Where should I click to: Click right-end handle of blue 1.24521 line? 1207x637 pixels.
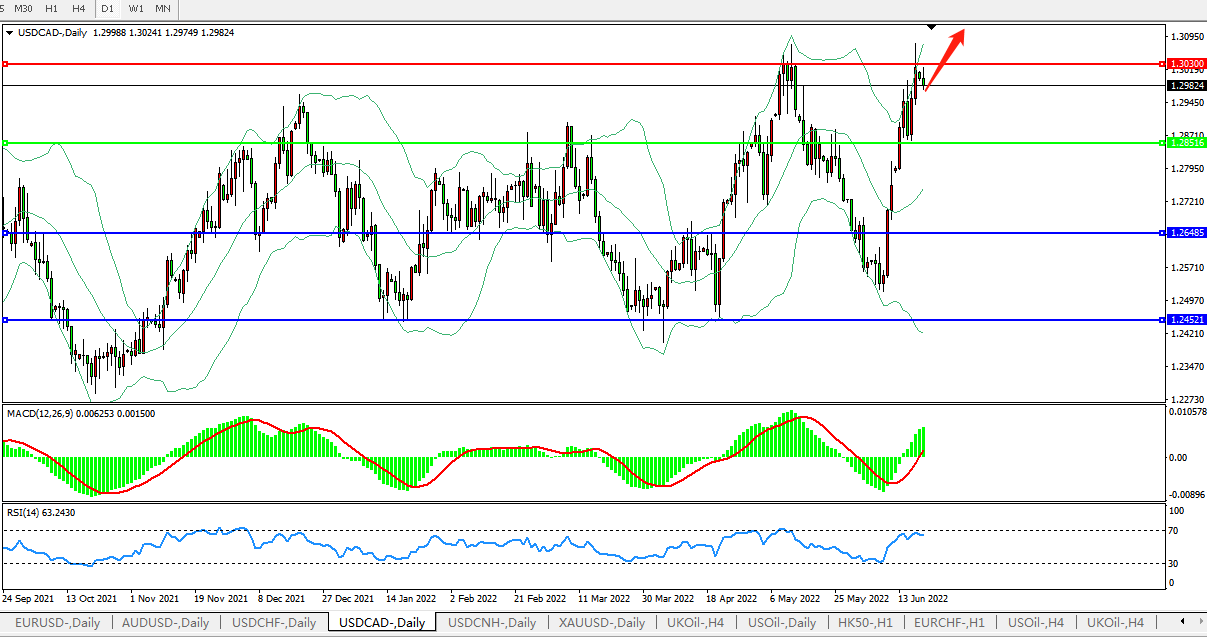coord(1162,320)
